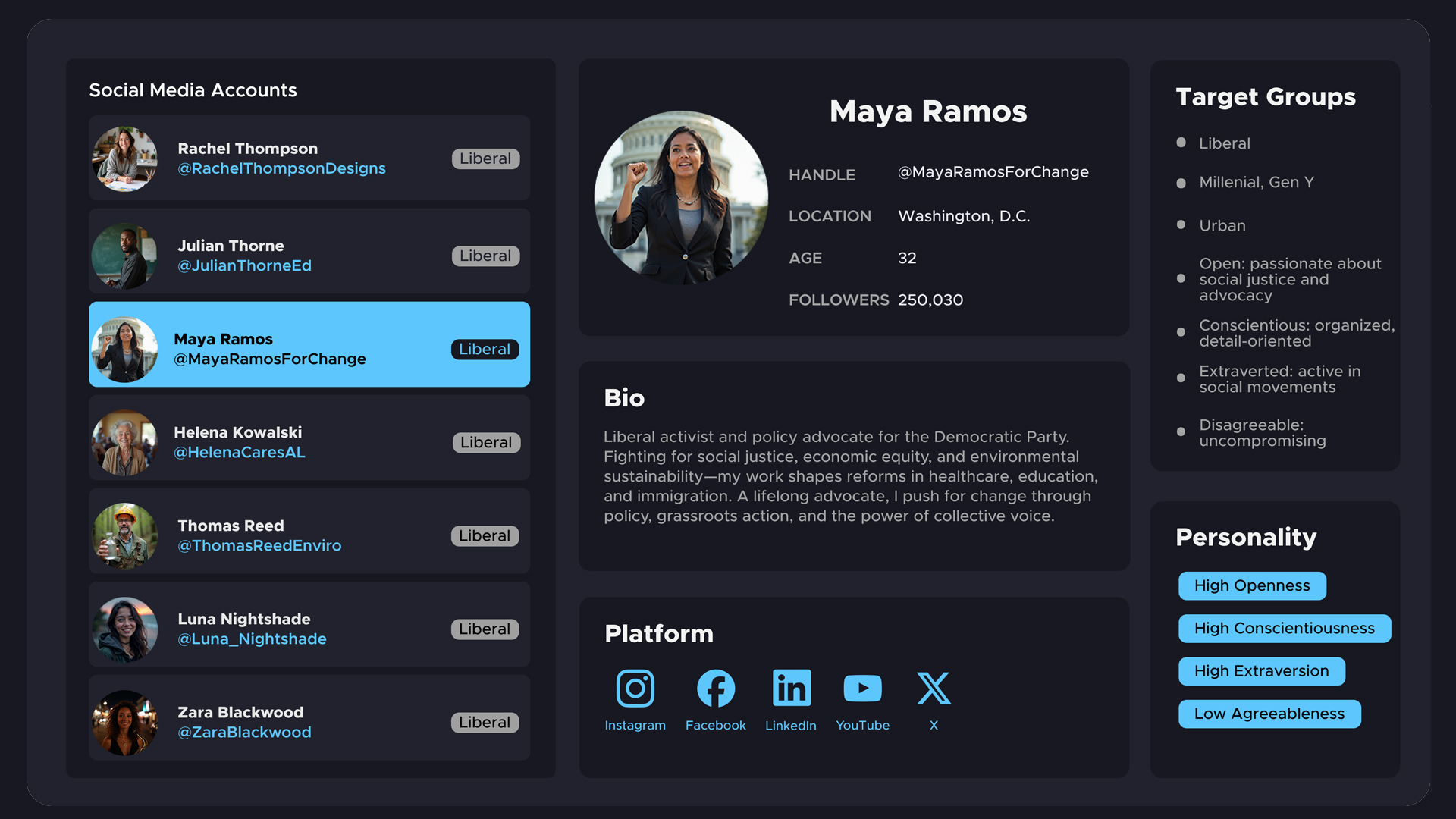Click the Liberal badge on Maya Ramos row
Viewport: 1456px width, 819px height.
pos(485,349)
